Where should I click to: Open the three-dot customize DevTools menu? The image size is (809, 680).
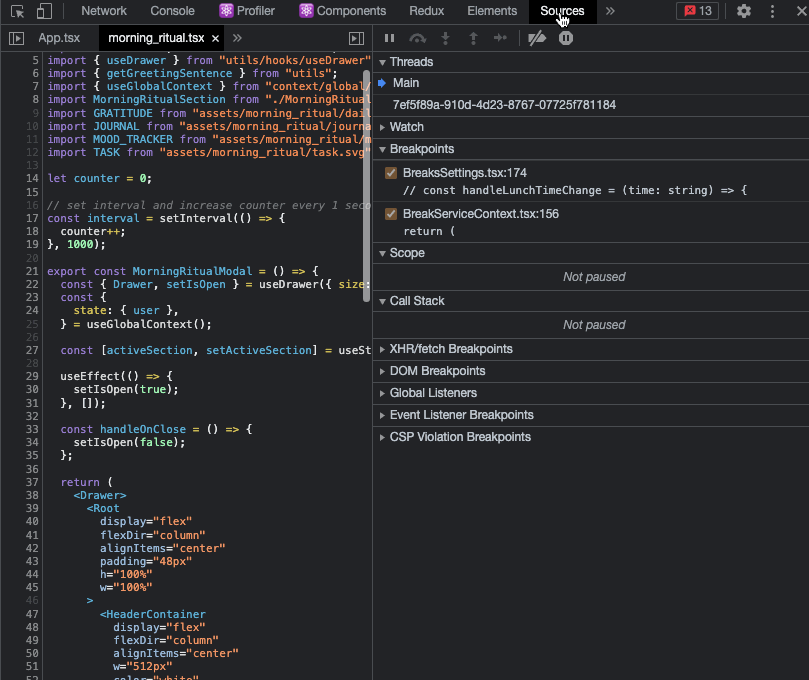pos(771,10)
